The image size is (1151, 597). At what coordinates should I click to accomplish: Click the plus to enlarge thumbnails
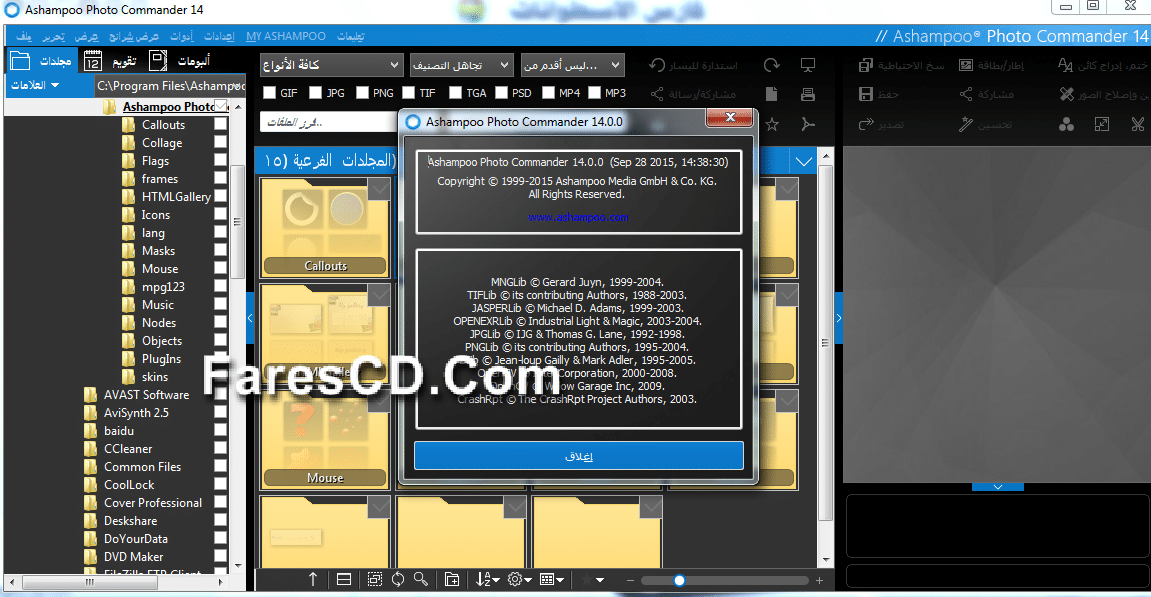click(819, 580)
